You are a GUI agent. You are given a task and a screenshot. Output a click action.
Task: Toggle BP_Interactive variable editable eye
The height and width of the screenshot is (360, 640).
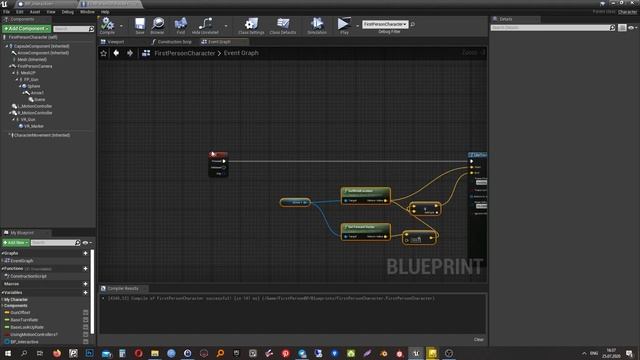[86, 342]
